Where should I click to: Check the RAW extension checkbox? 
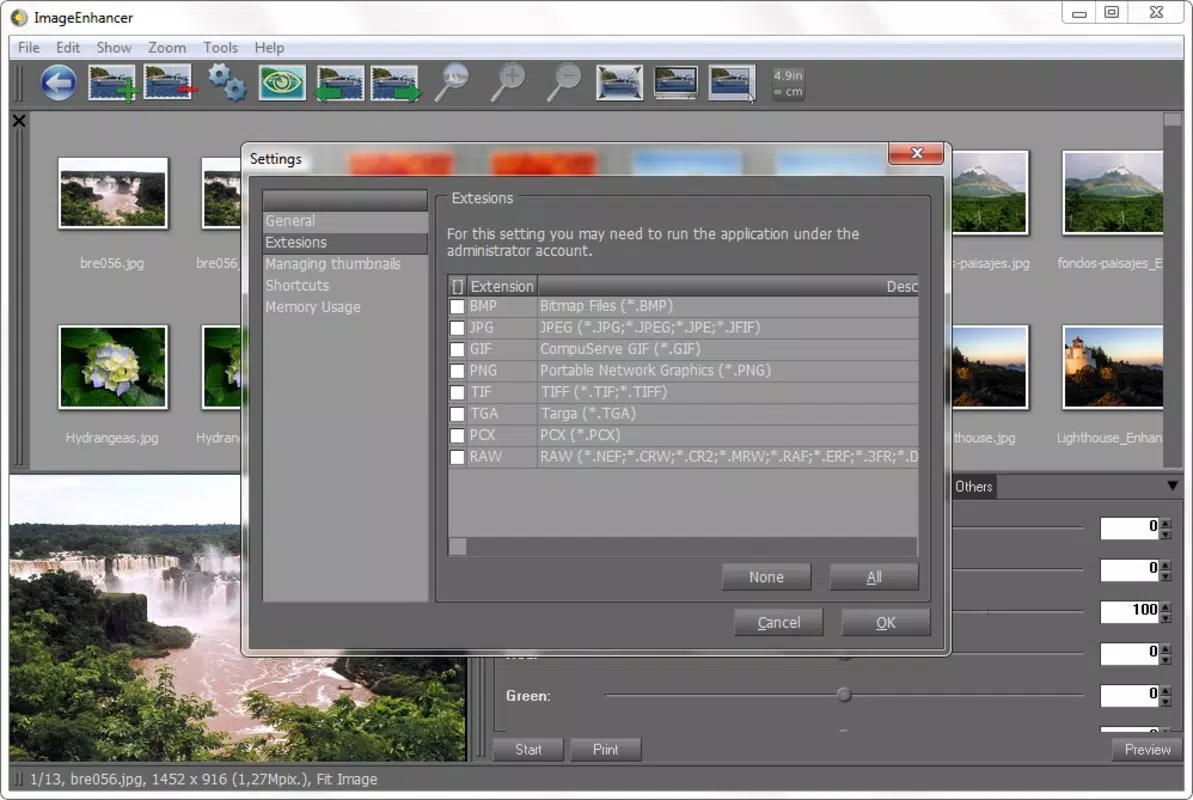pos(457,457)
